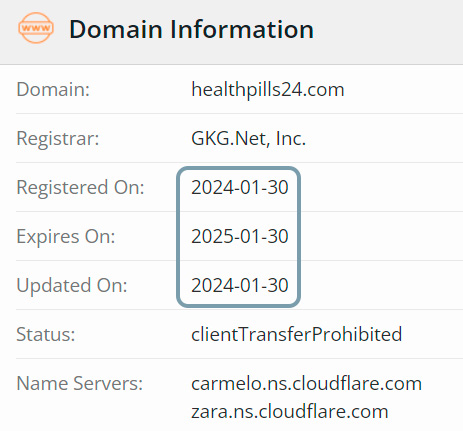This screenshot has width=463, height=431.
Task: Click the Updated On: label
Action: (72, 286)
